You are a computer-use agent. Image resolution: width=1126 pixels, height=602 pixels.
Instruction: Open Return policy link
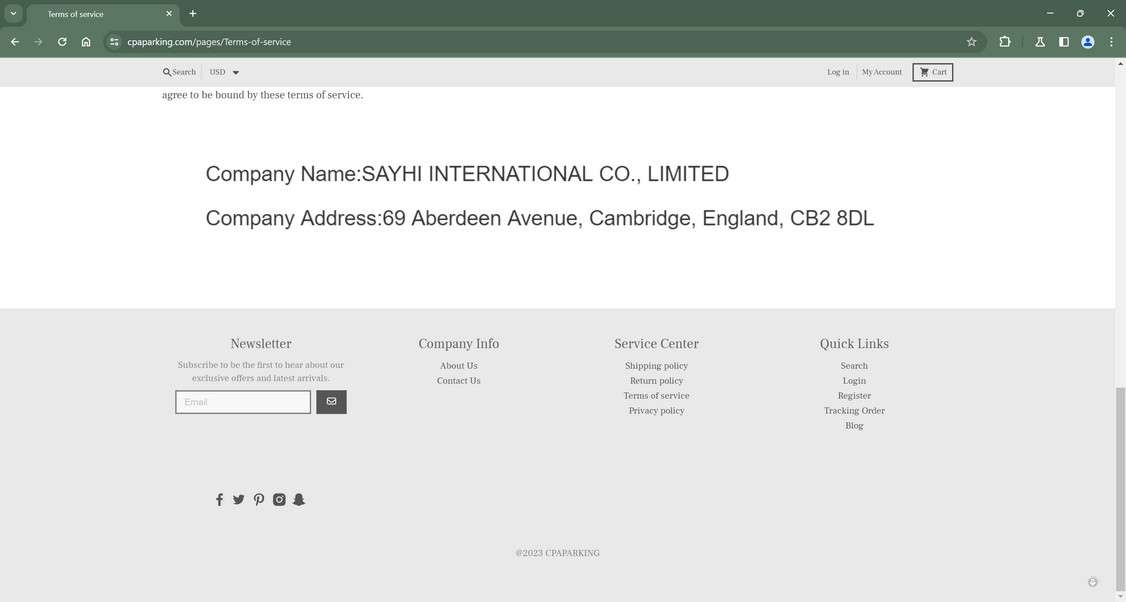[x=656, y=381]
